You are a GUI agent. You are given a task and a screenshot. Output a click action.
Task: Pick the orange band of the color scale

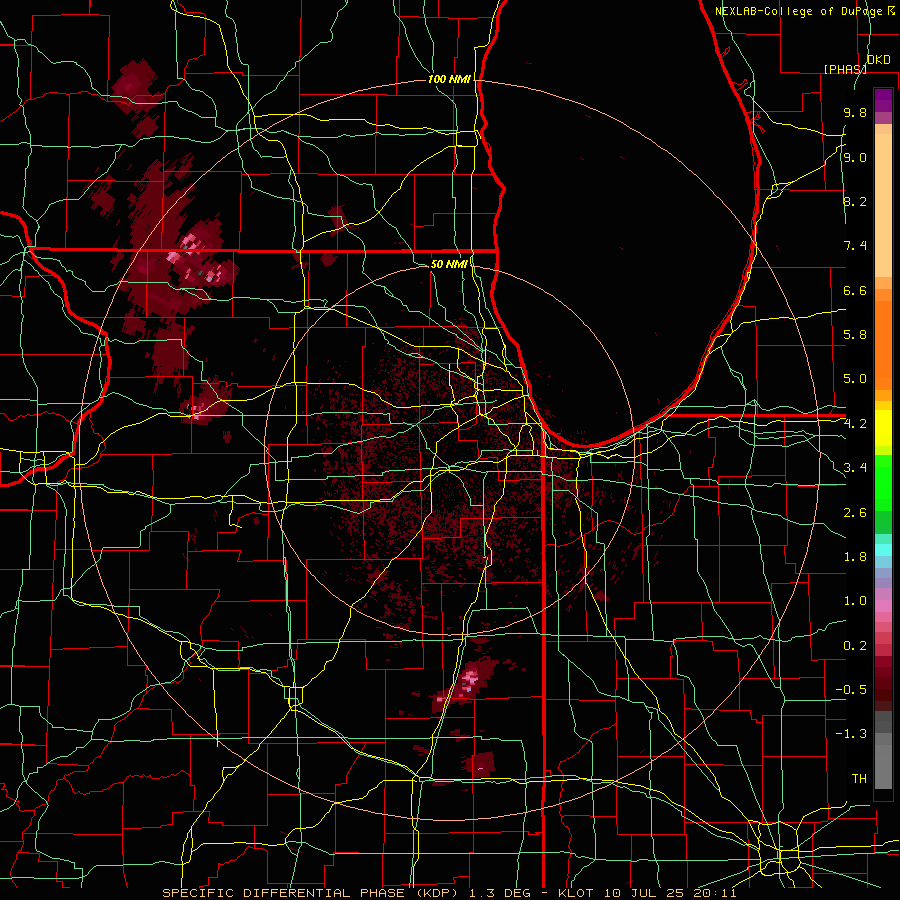(883, 344)
